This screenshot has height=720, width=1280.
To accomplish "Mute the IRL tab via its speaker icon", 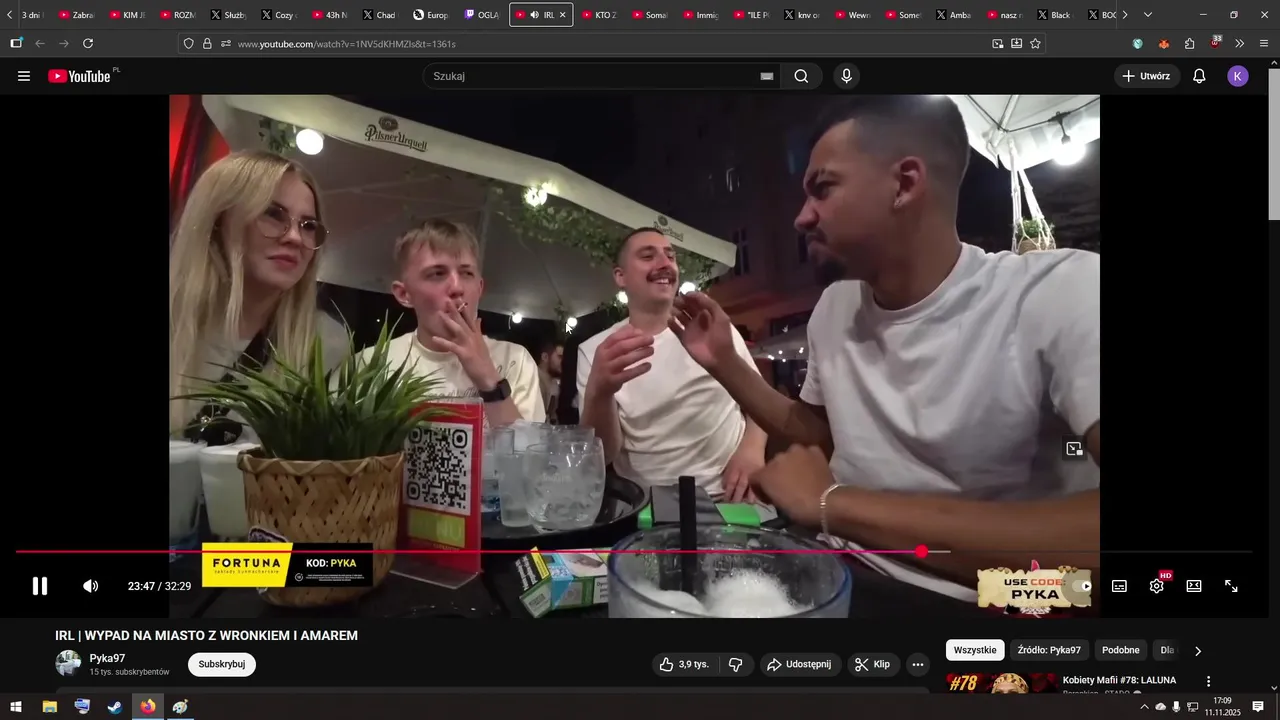I will (x=534, y=15).
